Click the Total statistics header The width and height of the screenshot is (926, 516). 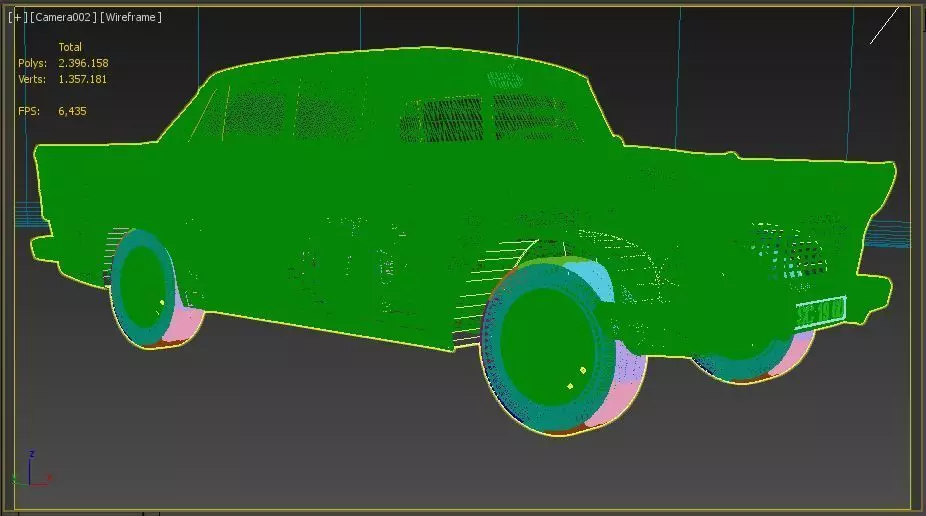[70, 47]
